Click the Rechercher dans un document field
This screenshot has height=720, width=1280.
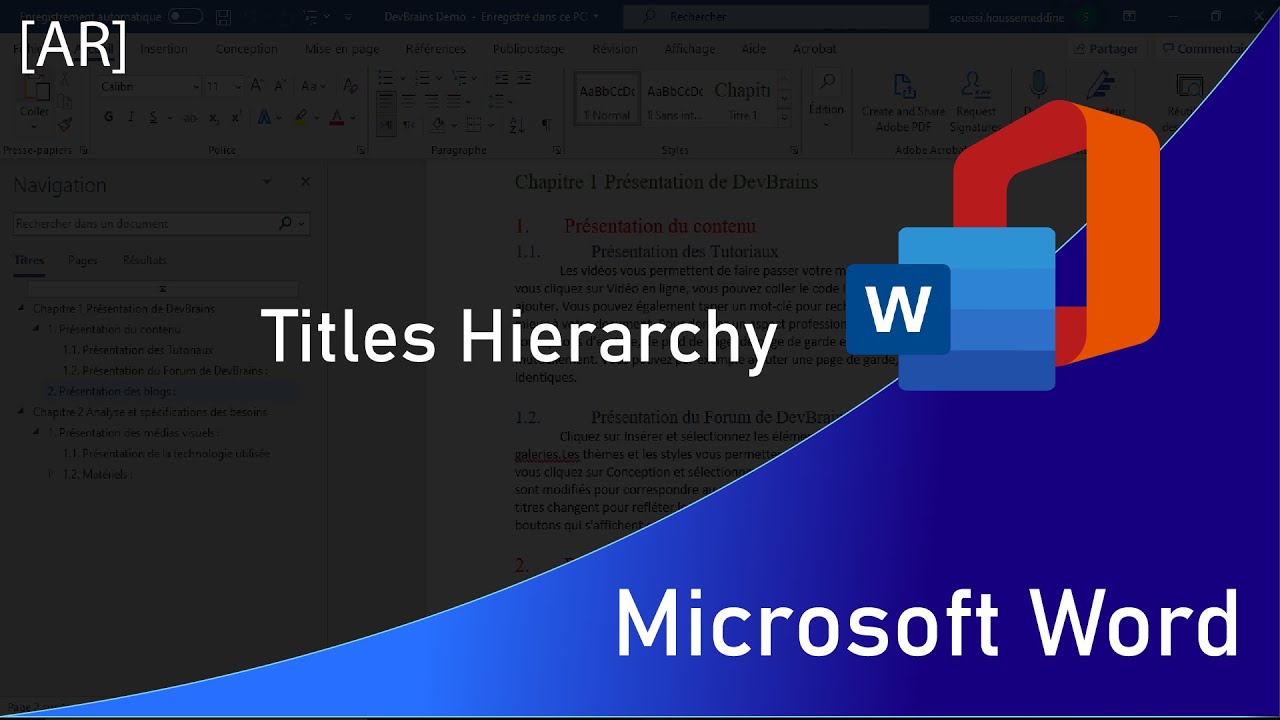tap(161, 224)
